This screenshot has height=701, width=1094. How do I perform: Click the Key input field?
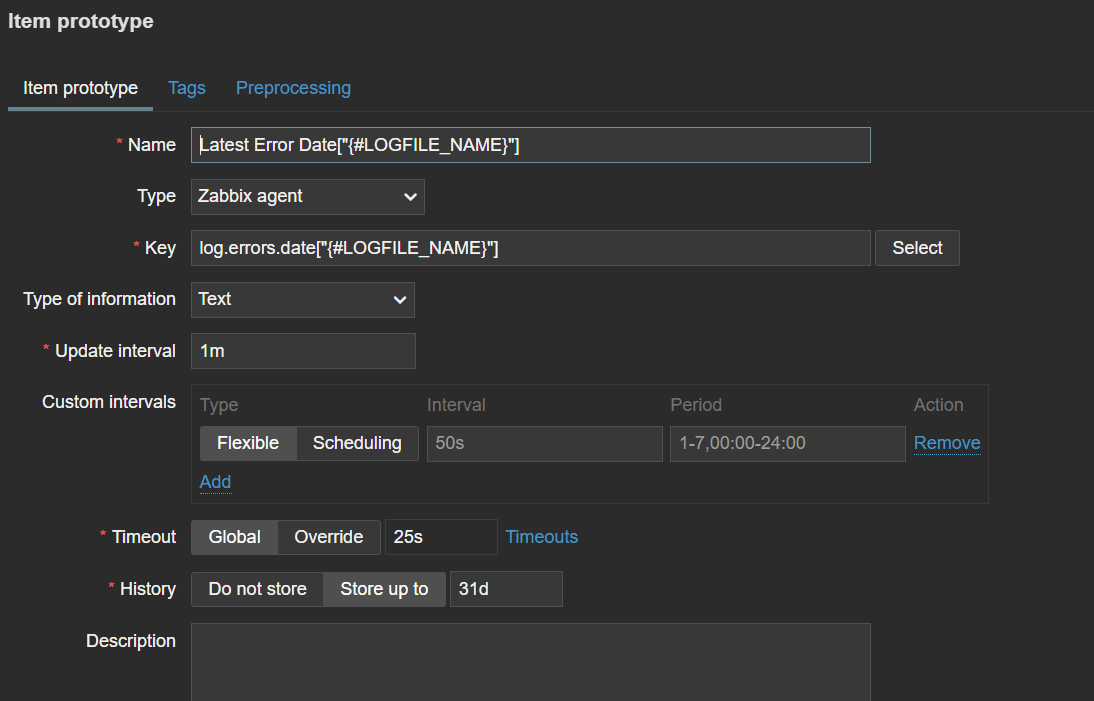(530, 248)
